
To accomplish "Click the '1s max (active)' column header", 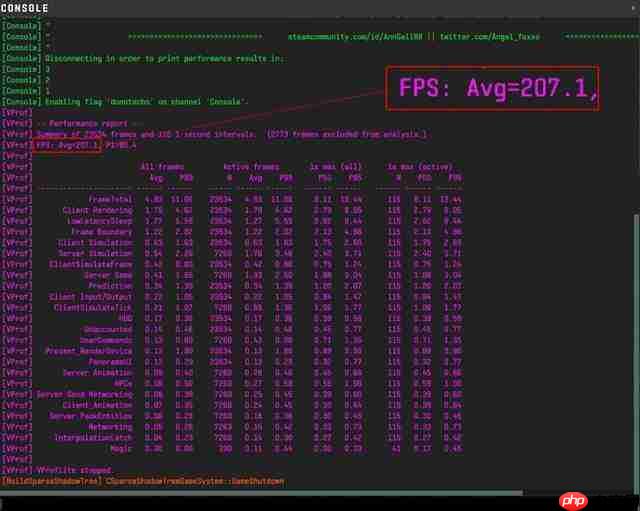I will pos(420,167).
